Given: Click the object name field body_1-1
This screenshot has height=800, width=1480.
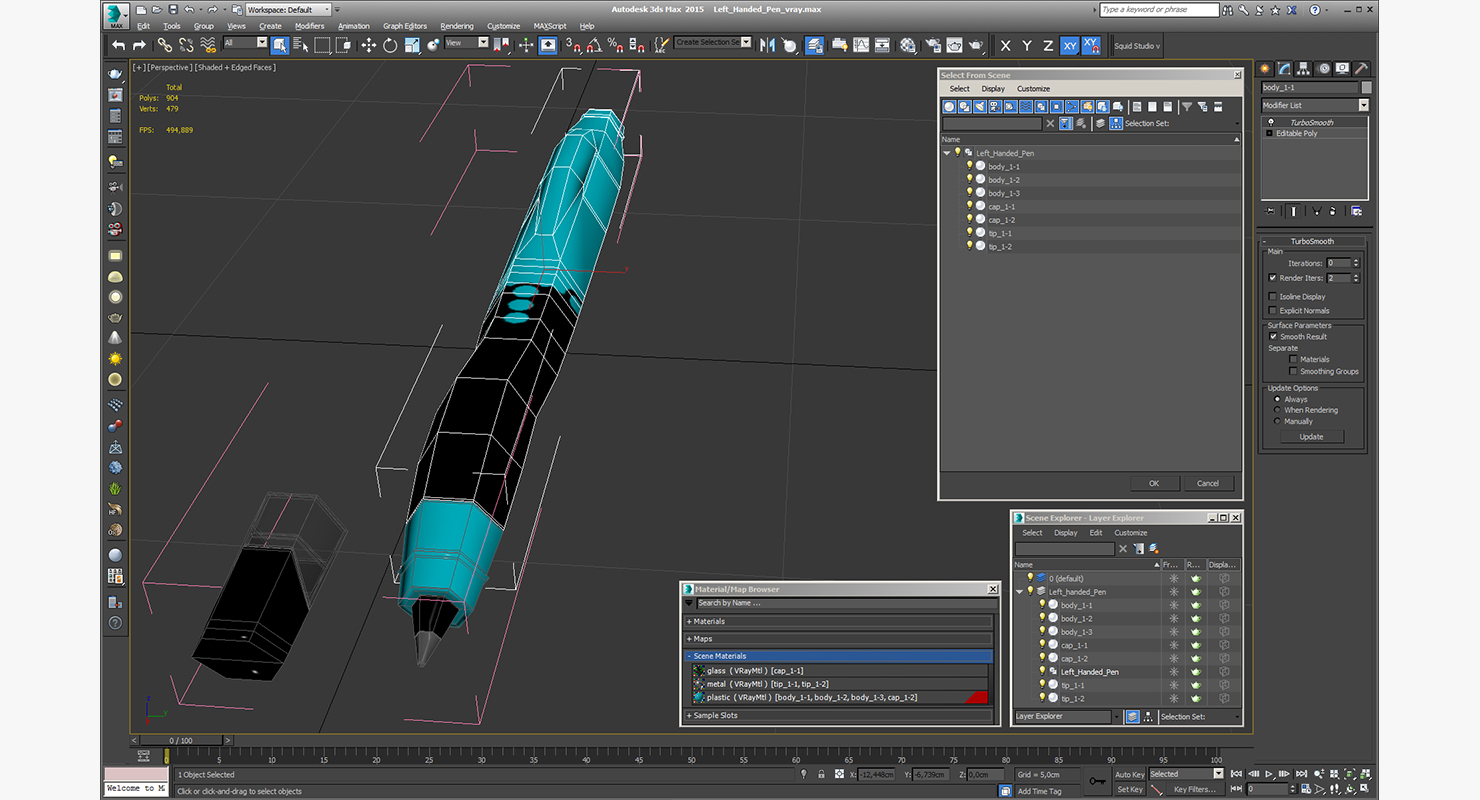Looking at the screenshot, I should pos(1309,88).
